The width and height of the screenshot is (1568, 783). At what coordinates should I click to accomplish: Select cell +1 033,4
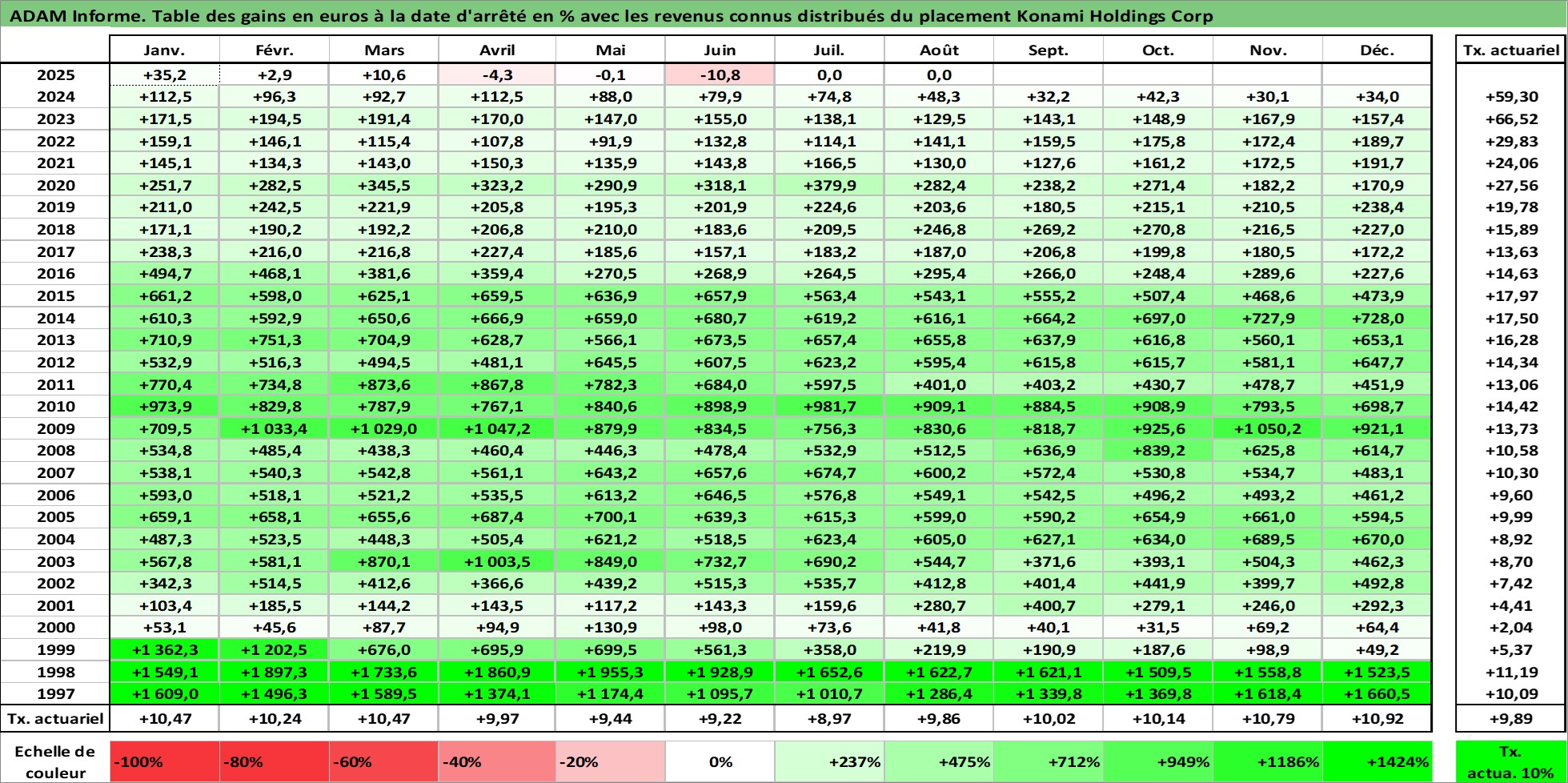275,429
